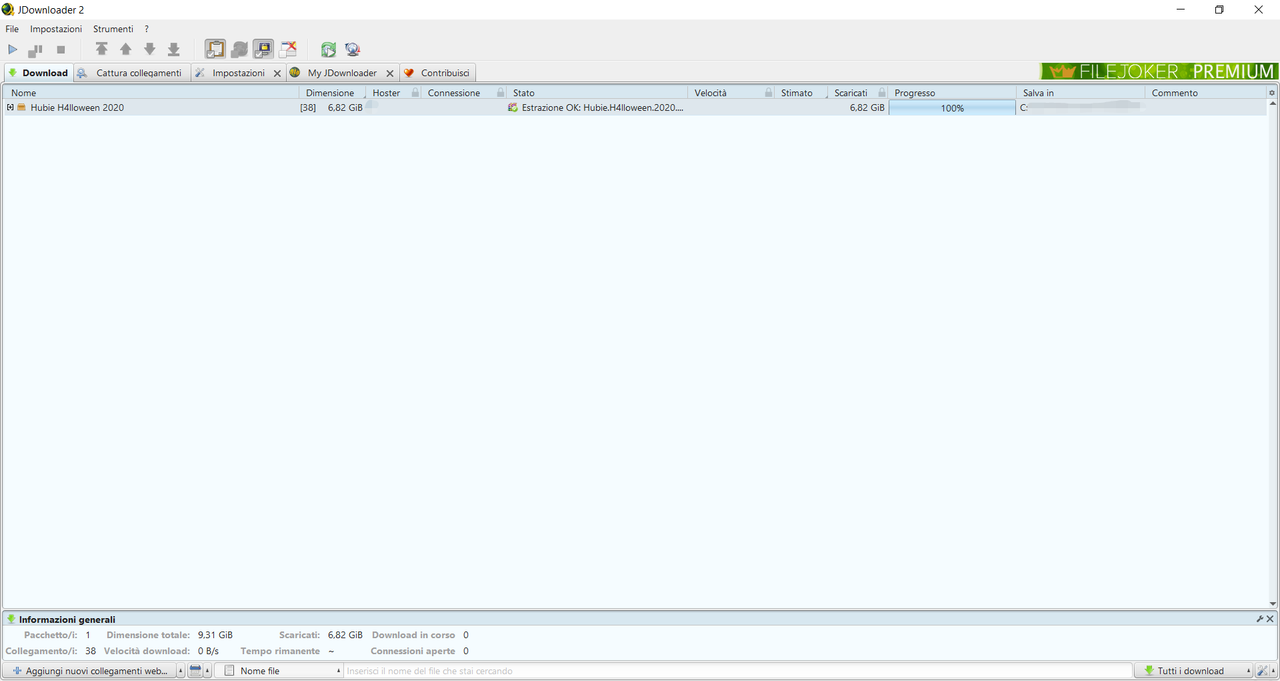Click the Velocità download 0 B/s value
The width and height of the screenshot is (1280, 681).
pyautogui.click(x=208, y=651)
